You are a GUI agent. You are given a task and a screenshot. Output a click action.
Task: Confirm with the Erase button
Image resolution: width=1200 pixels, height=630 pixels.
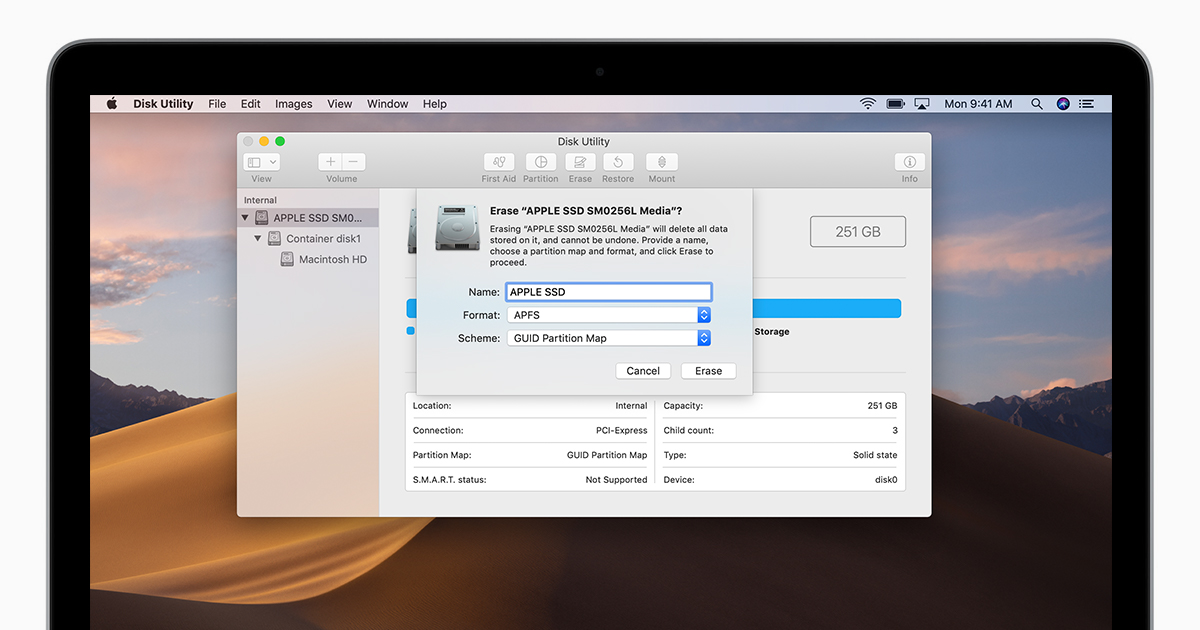(x=708, y=371)
